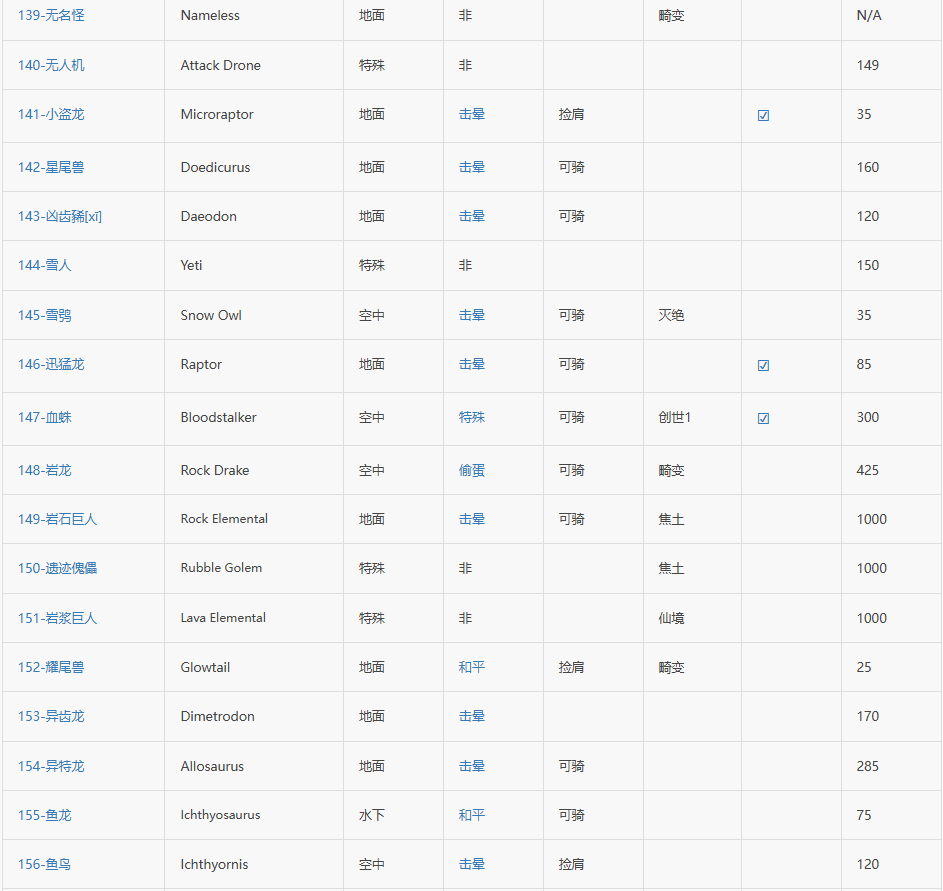Open the 154-异特龙 creature link

pos(51,767)
